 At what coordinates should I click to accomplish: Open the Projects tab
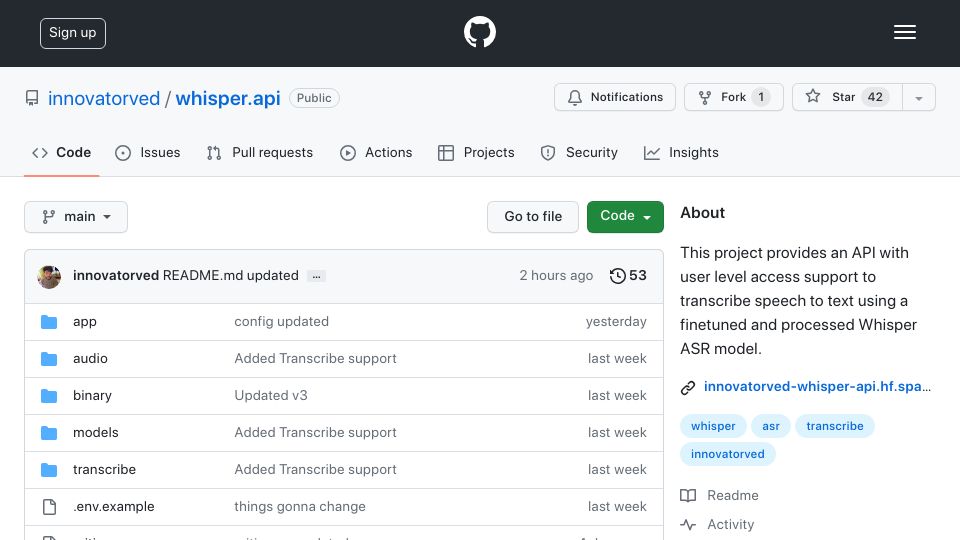click(x=476, y=152)
